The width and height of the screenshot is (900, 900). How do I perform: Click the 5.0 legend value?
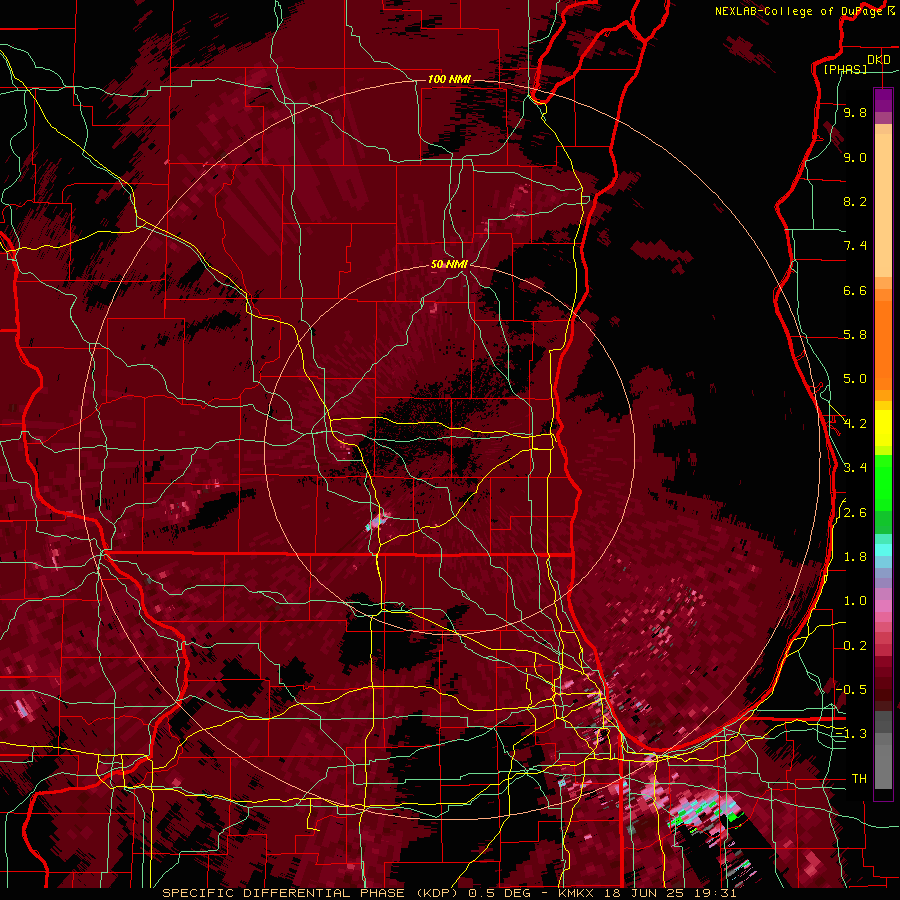[x=855, y=379]
